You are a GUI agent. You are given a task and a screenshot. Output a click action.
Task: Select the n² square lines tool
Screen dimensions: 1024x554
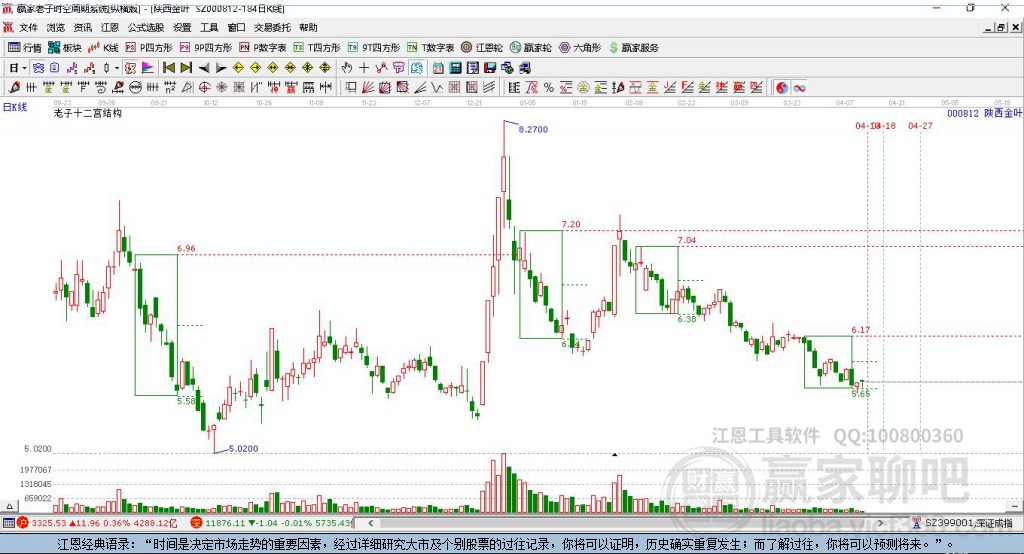170,88
